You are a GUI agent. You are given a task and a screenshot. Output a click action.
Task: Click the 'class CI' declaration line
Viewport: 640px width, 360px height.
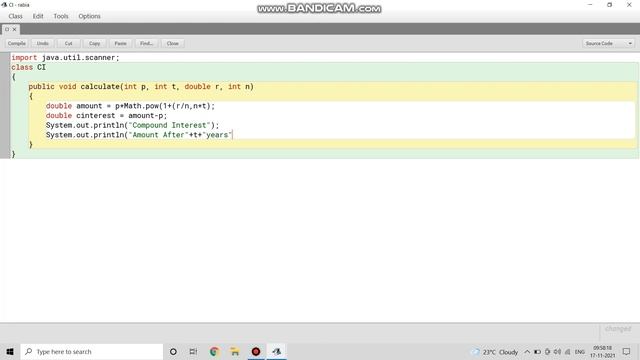click(28, 67)
